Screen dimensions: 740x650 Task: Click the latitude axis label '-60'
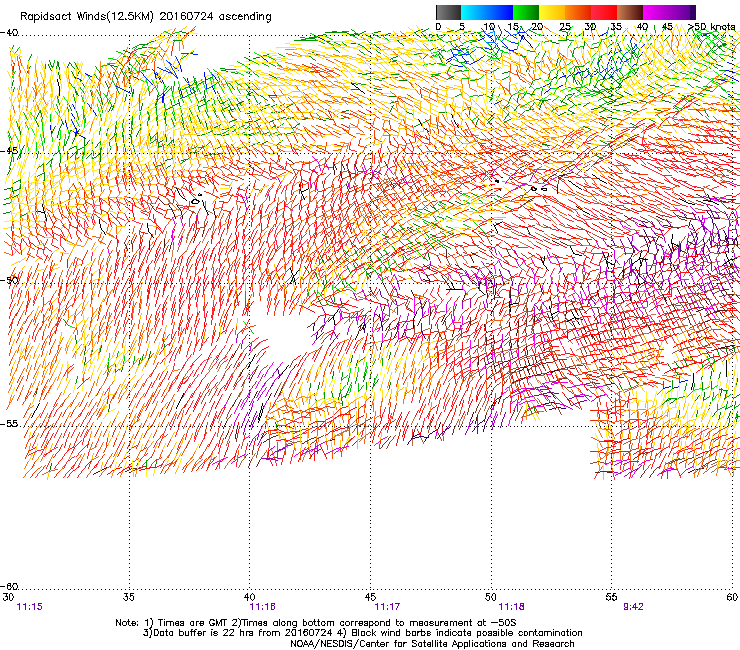click(x=10, y=587)
